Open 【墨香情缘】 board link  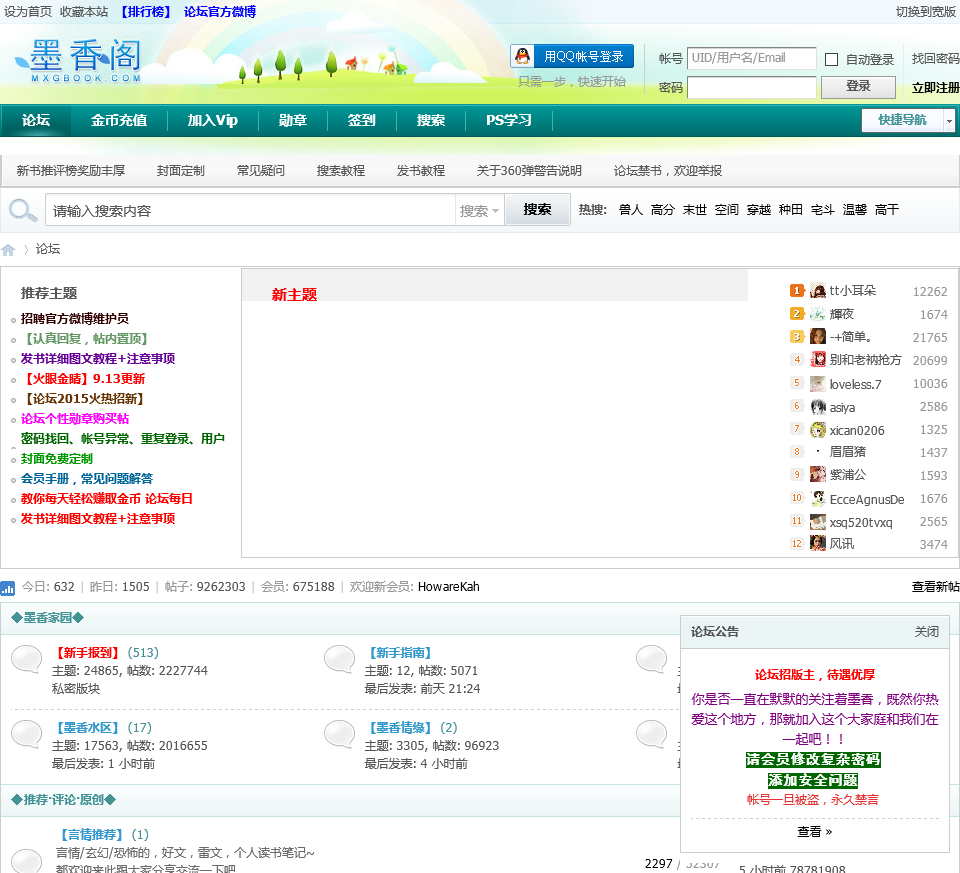[400, 727]
